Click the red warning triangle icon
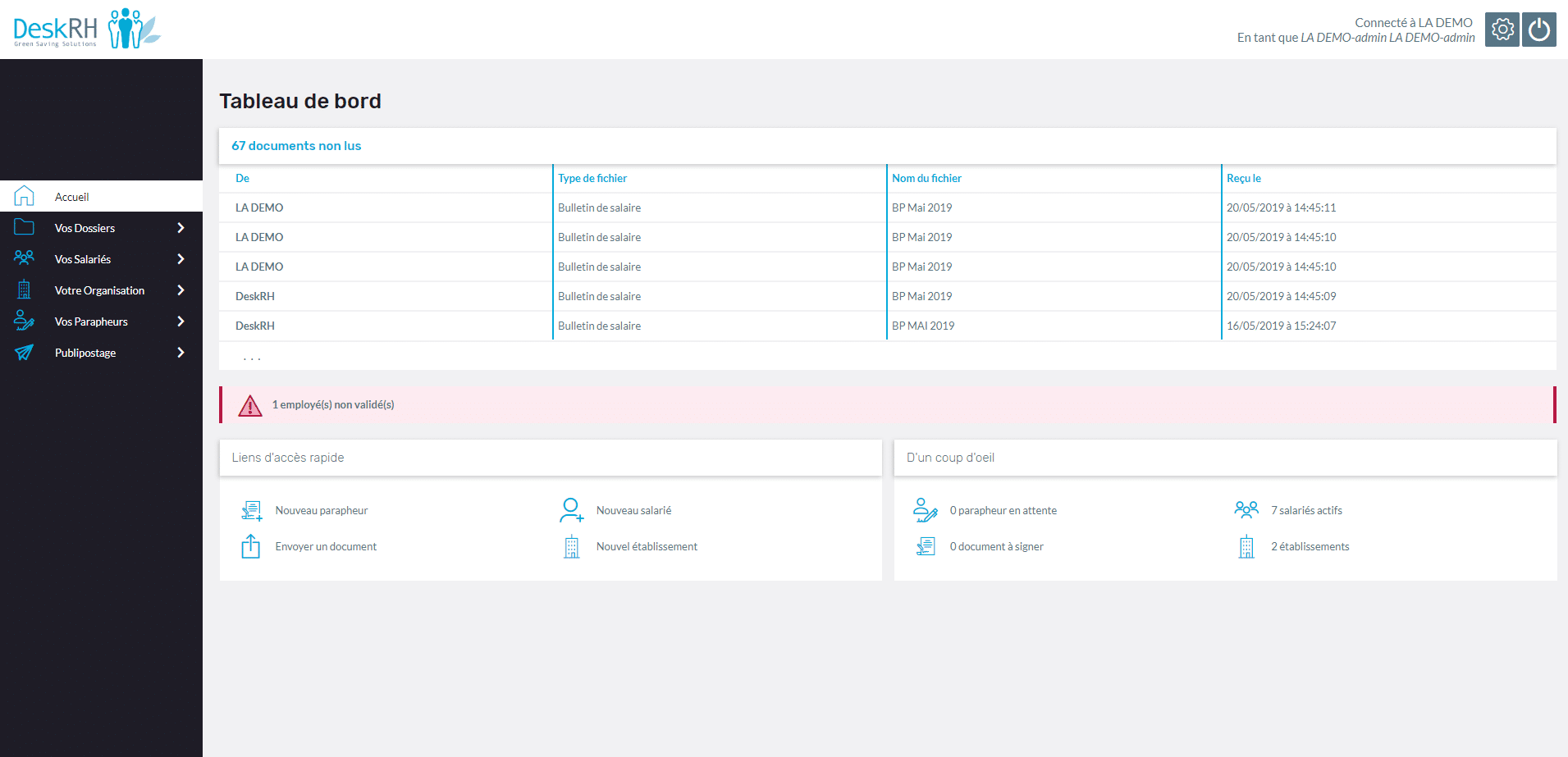The height and width of the screenshot is (757, 1568). pyautogui.click(x=250, y=405)
